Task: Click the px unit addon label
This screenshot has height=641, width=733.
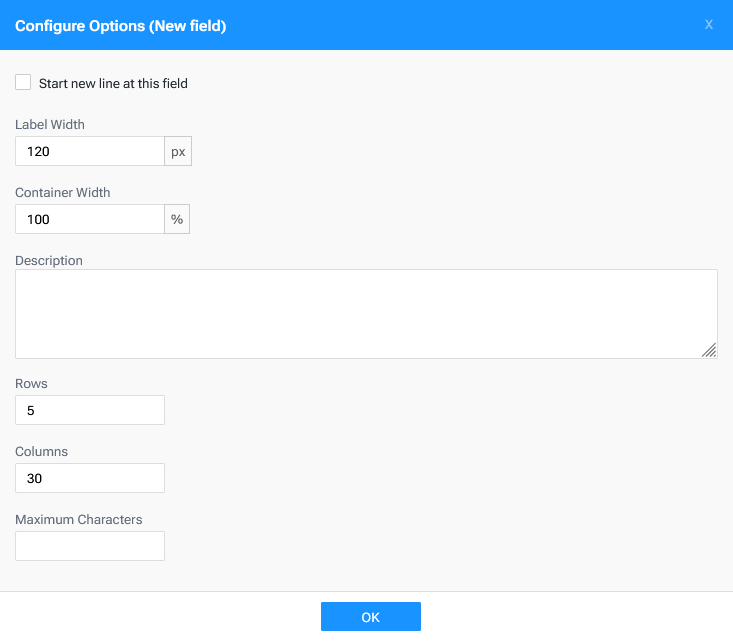Action: click(x=178, y=151)
